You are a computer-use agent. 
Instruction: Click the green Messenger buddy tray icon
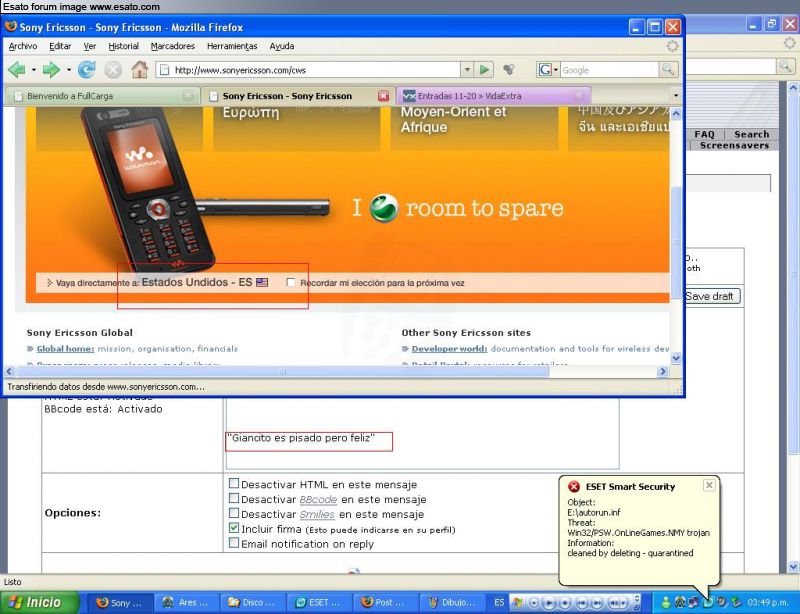pyautogui.click(x=666, y=603)
